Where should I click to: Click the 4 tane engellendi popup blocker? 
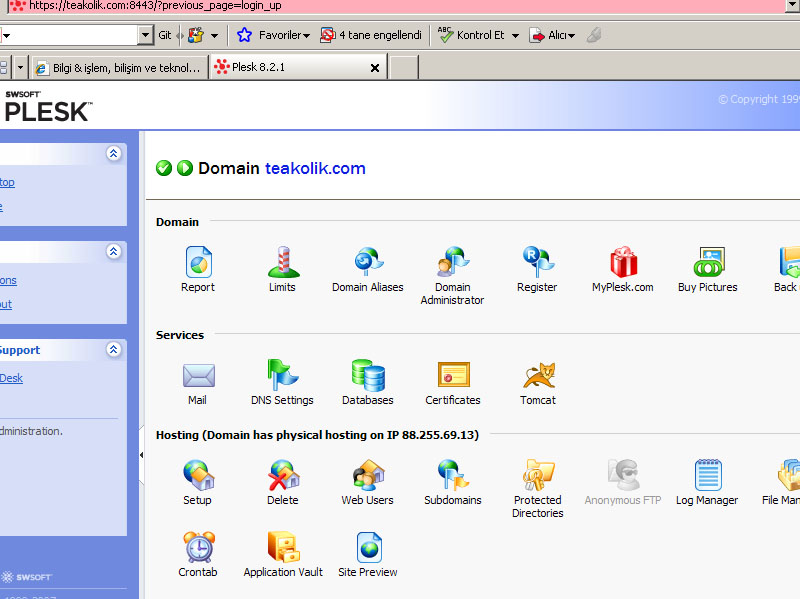point(371,35)
